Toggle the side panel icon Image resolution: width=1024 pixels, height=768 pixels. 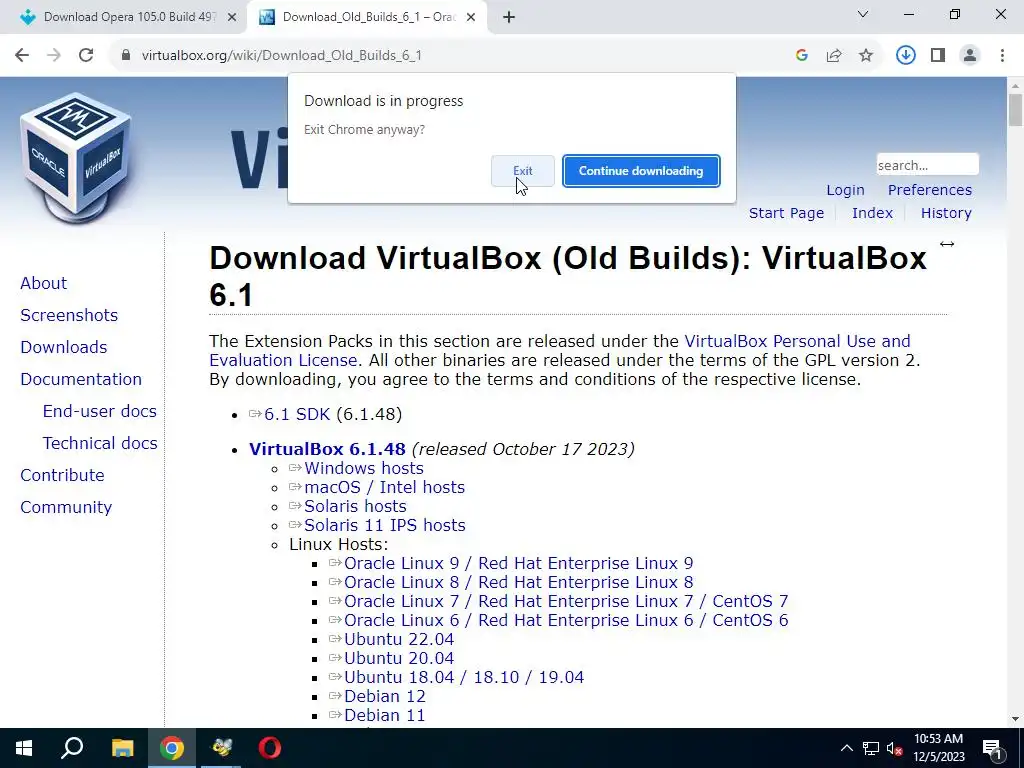938,56
